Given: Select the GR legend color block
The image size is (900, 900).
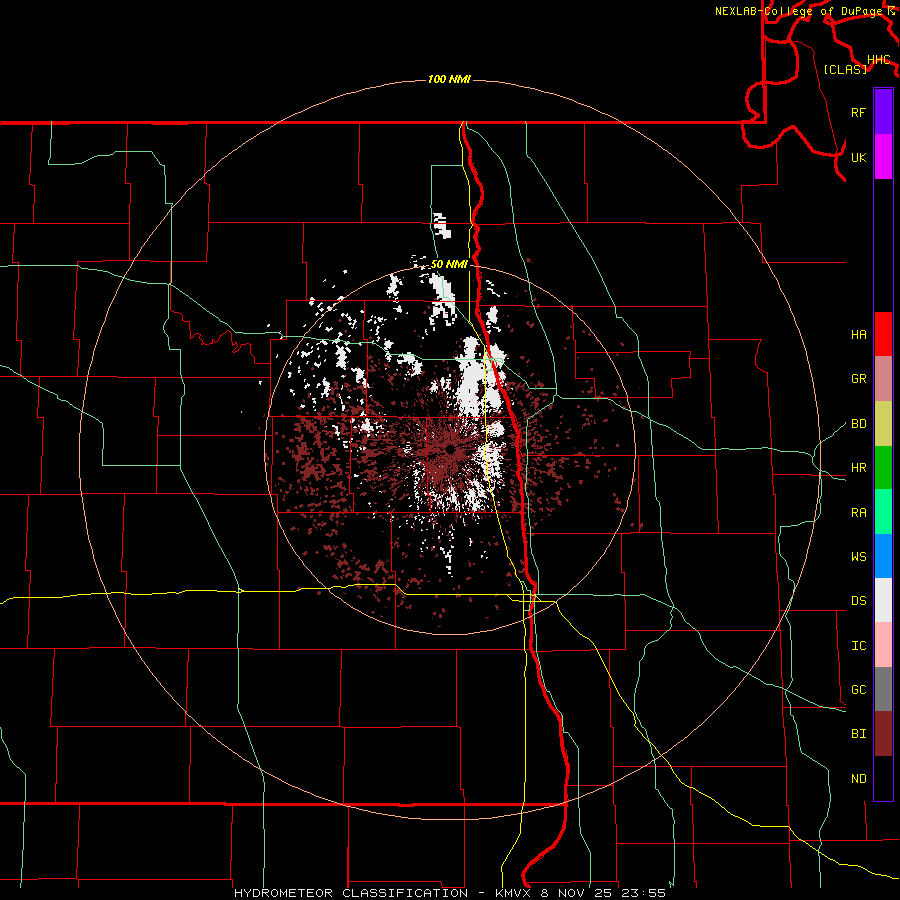Looking at the screenshot, I should tap(883, 378).
